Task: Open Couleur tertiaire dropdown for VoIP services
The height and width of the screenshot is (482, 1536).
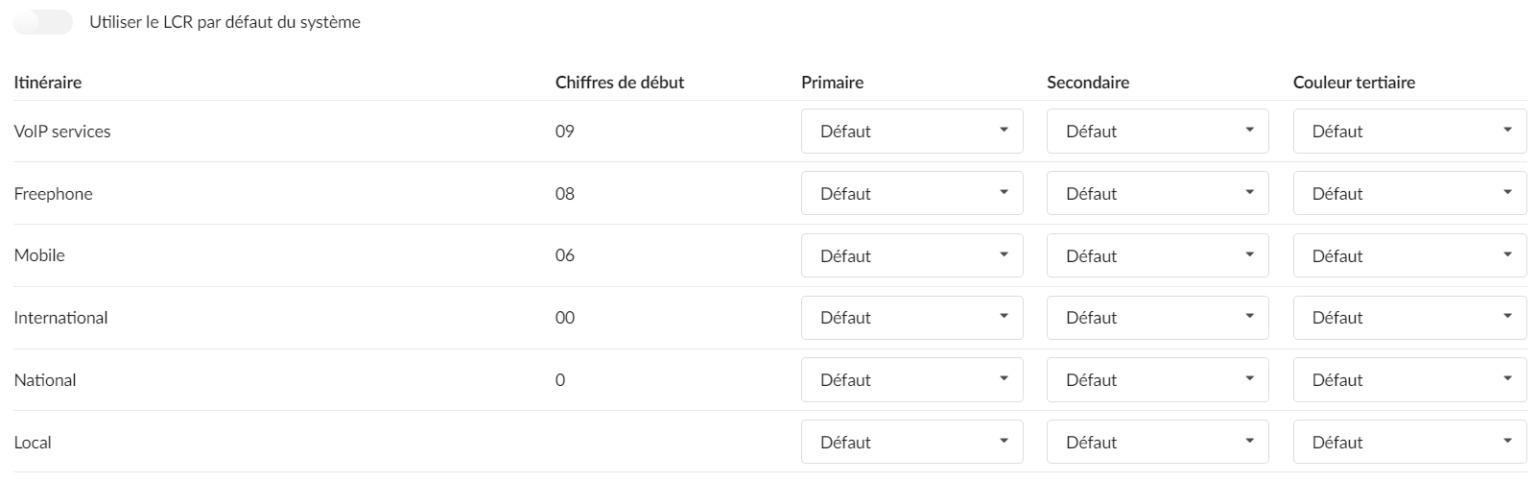Action: pyautogui.click(x=1409, y=131)
